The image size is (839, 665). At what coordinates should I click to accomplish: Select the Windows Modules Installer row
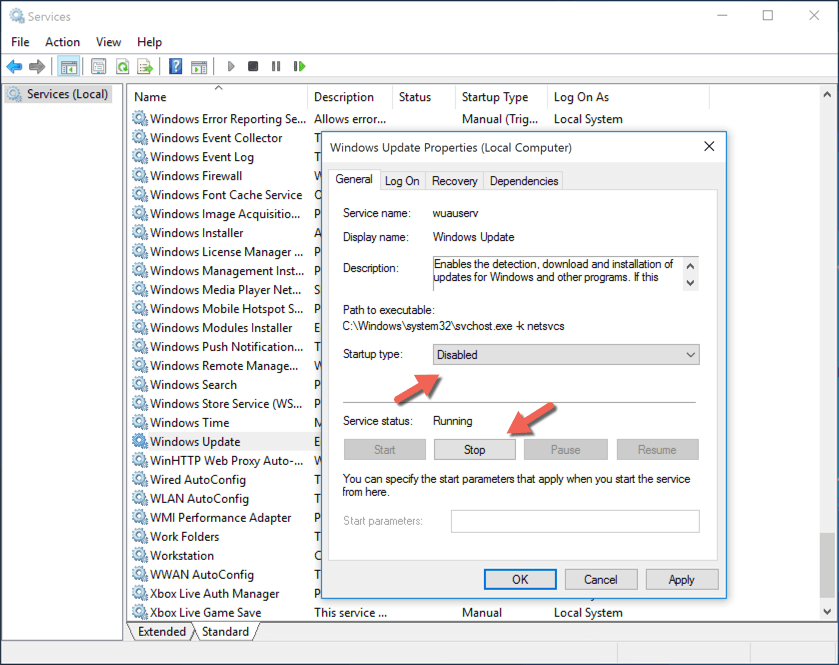point(220,327)
